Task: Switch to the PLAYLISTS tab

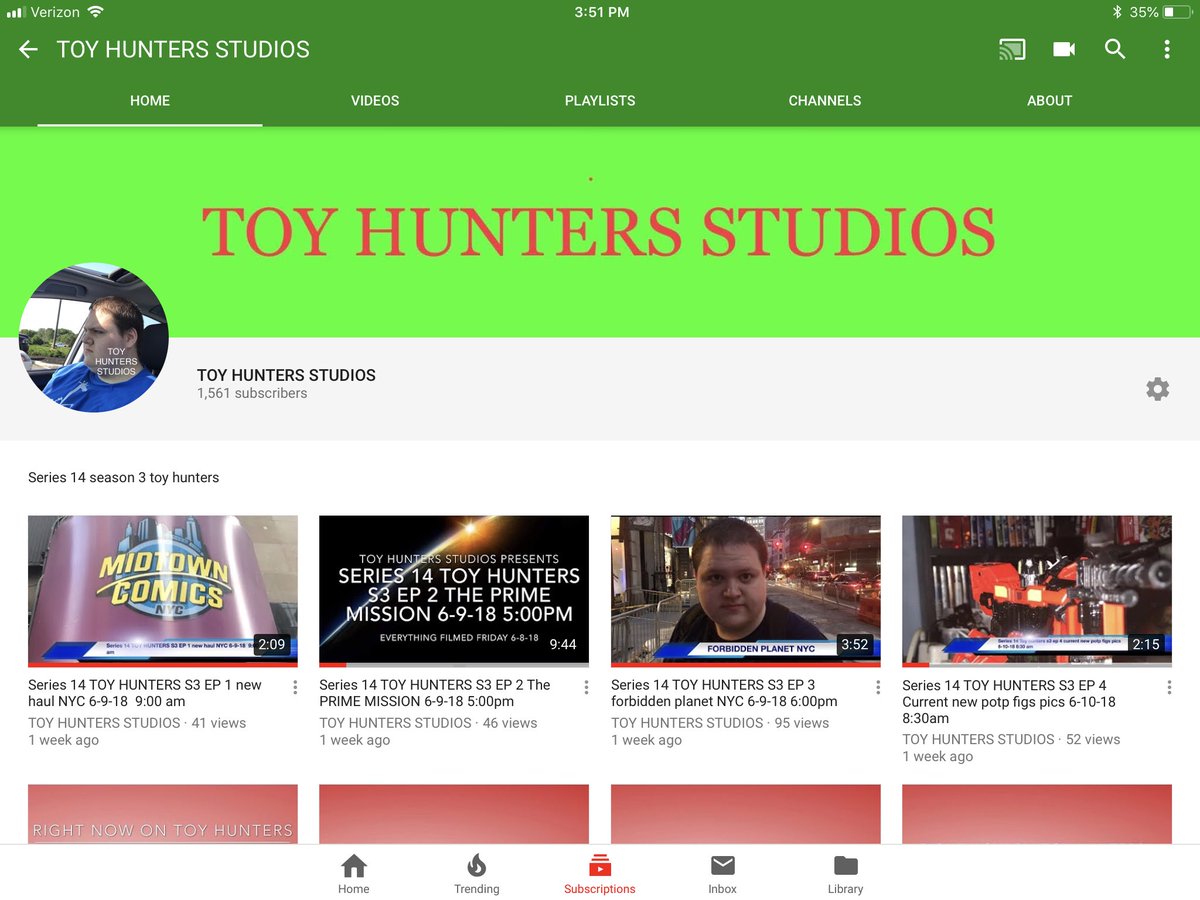Action: (600, 100)
